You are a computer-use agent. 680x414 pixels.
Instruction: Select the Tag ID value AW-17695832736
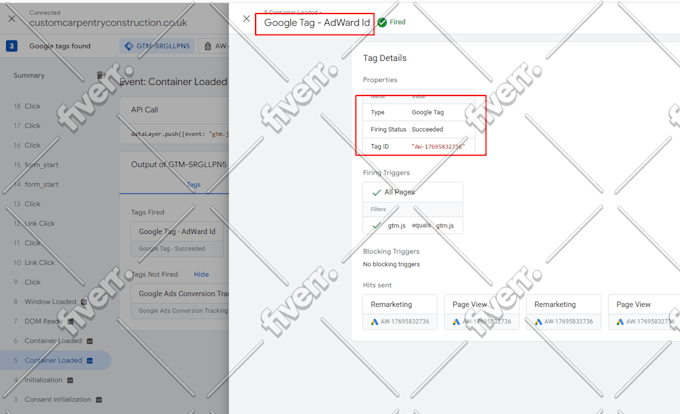tap(438, 147)
